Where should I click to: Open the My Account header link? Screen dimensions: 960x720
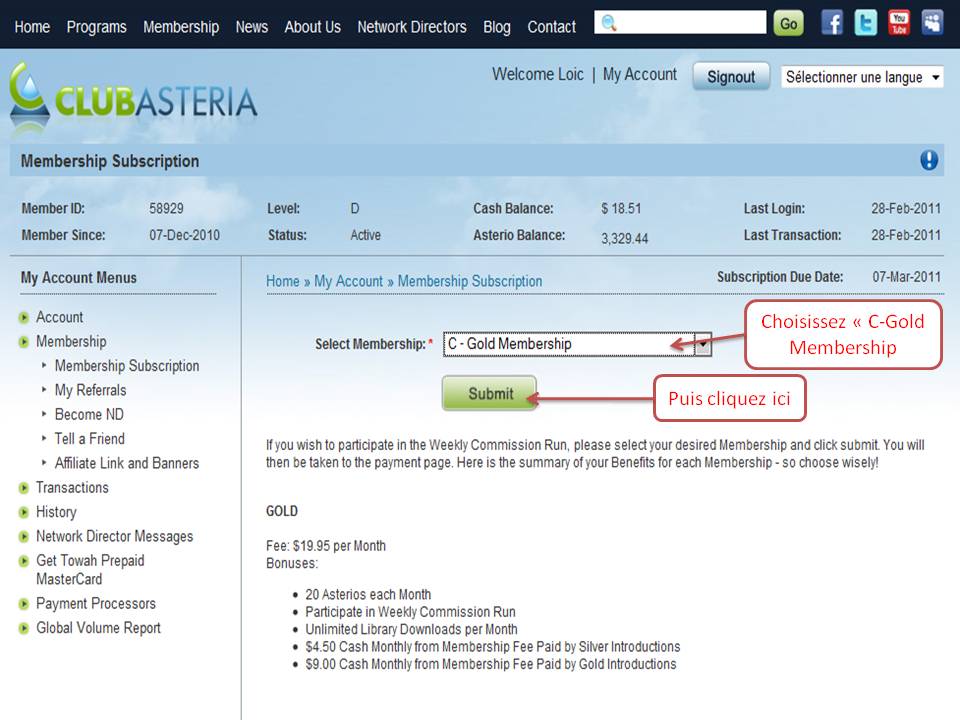click(x=640, y=75)
